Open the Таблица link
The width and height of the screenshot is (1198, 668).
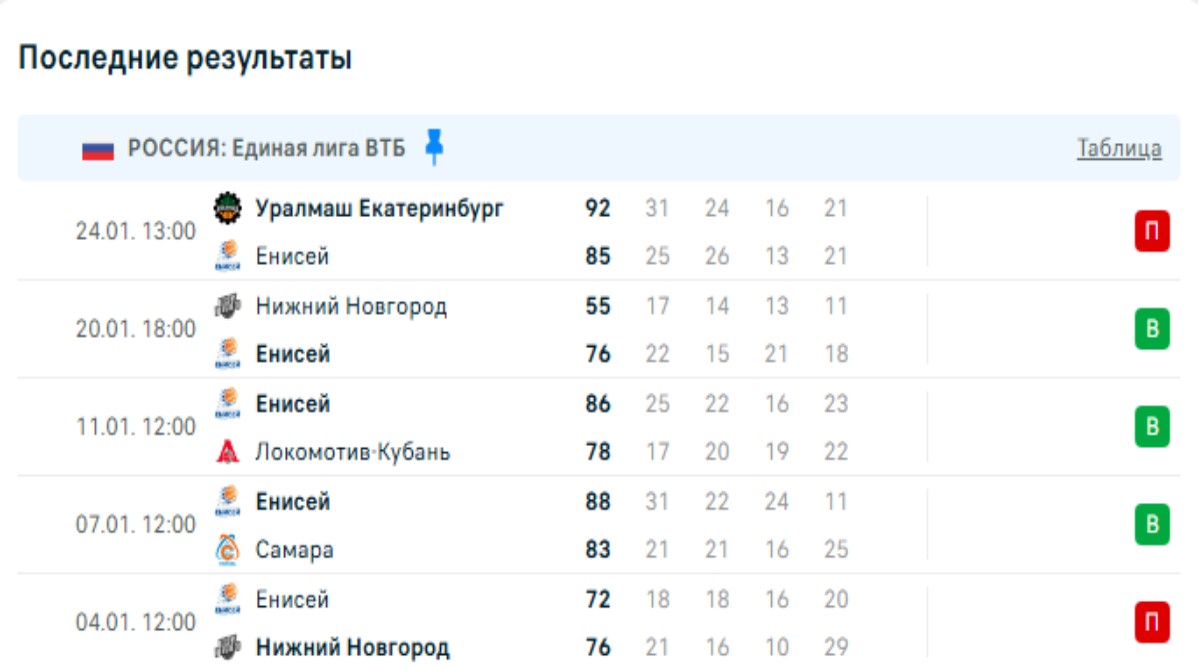(1119, 149)
